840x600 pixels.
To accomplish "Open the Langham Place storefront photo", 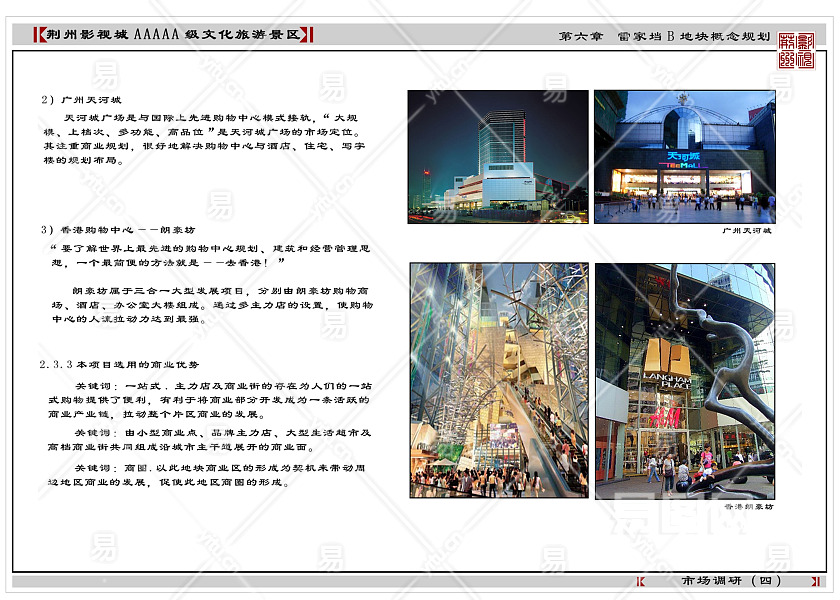I will 684,380.
